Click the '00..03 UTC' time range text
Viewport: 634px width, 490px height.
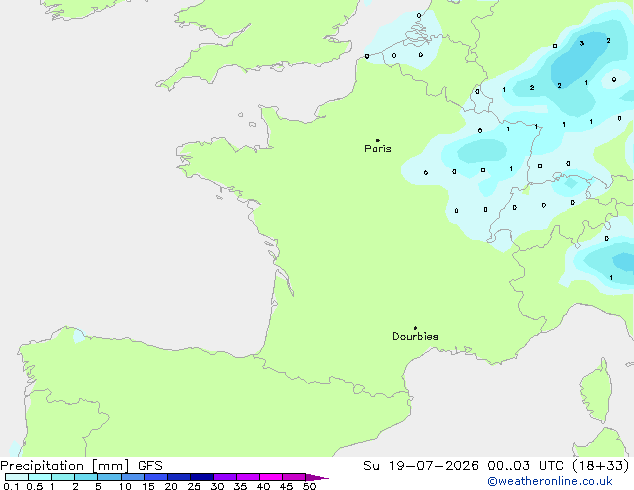point(525,465)
